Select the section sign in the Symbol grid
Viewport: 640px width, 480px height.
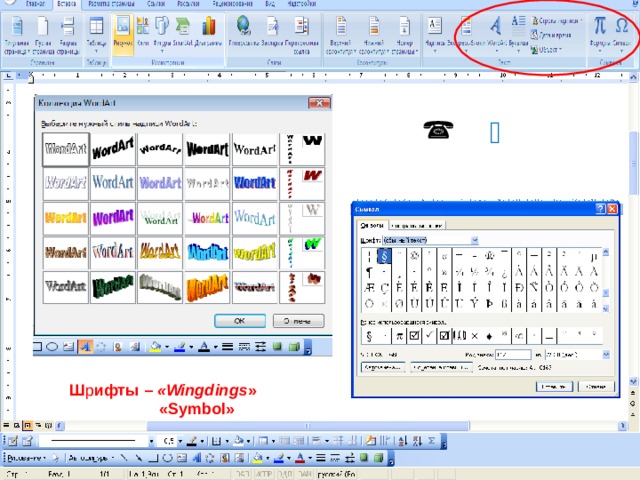(384, 256)
